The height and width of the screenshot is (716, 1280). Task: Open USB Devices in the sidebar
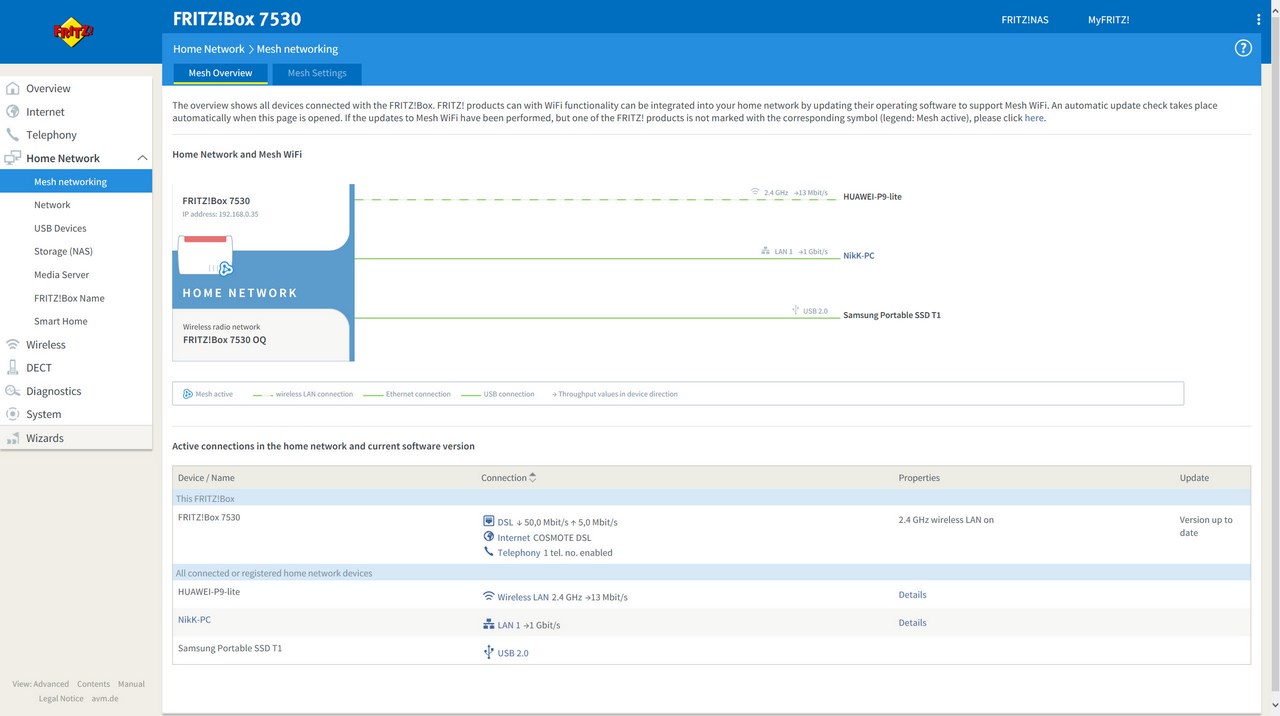coord(60,228)
